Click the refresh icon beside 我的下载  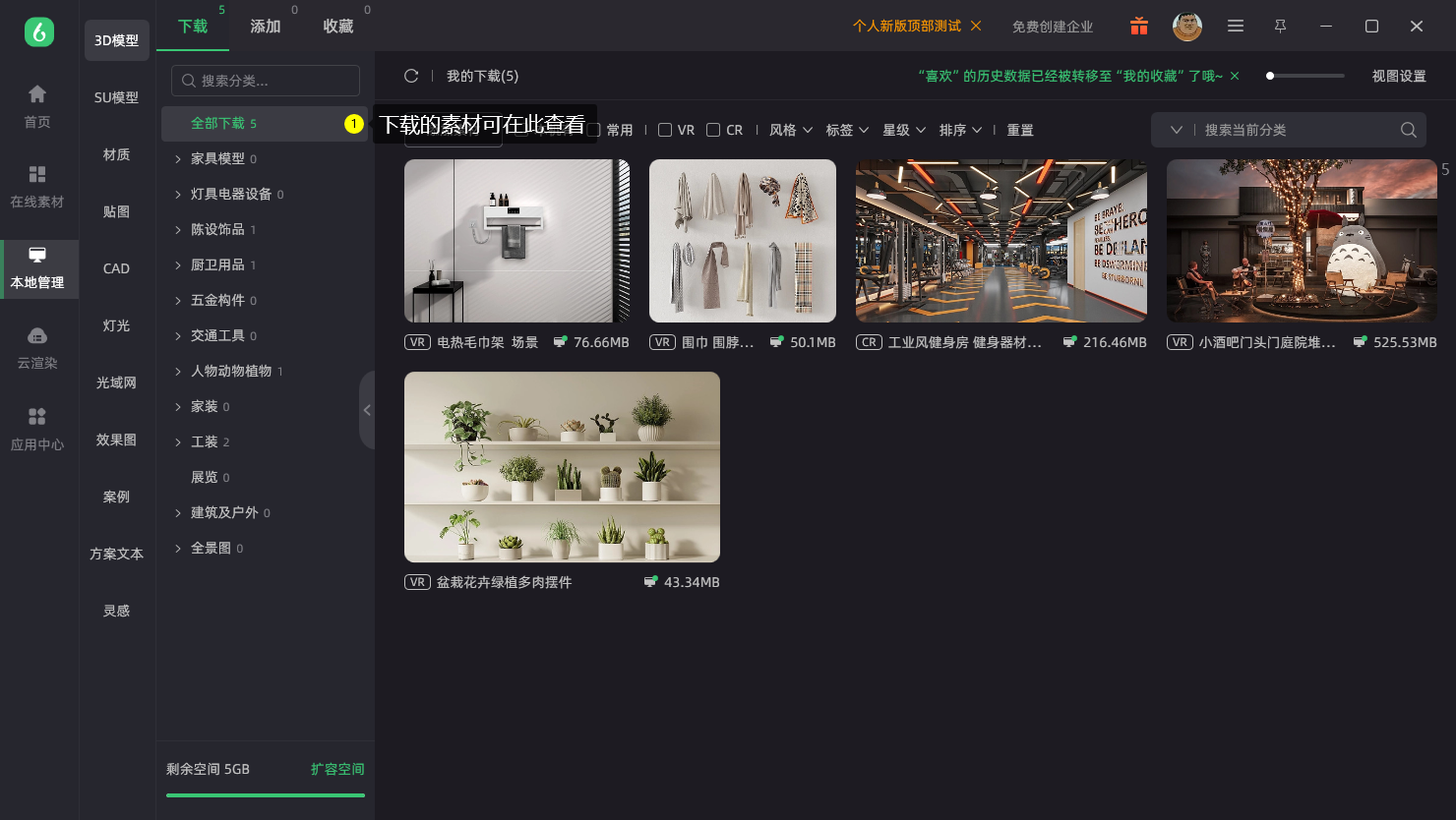(x=411, y=76)
